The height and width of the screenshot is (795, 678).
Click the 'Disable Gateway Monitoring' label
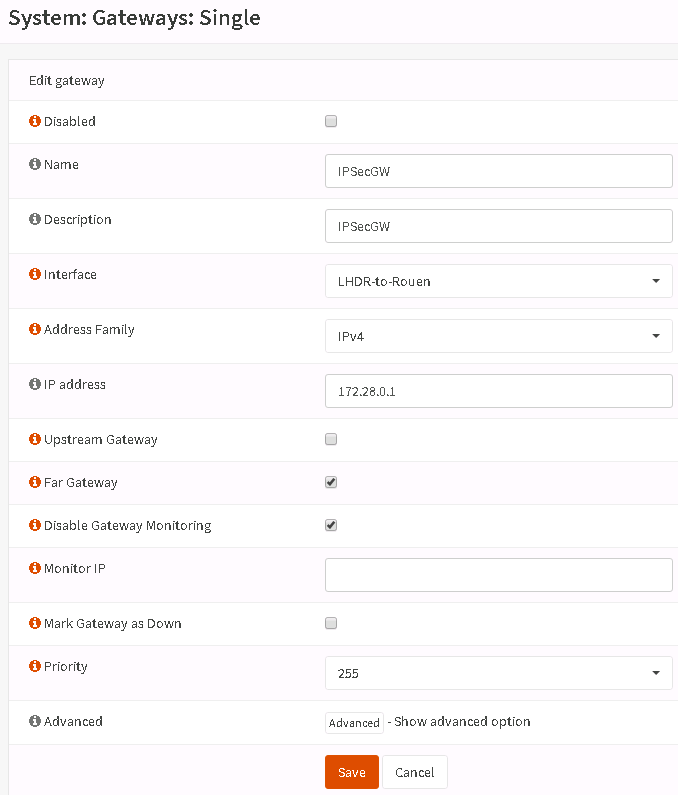(127, 526)
